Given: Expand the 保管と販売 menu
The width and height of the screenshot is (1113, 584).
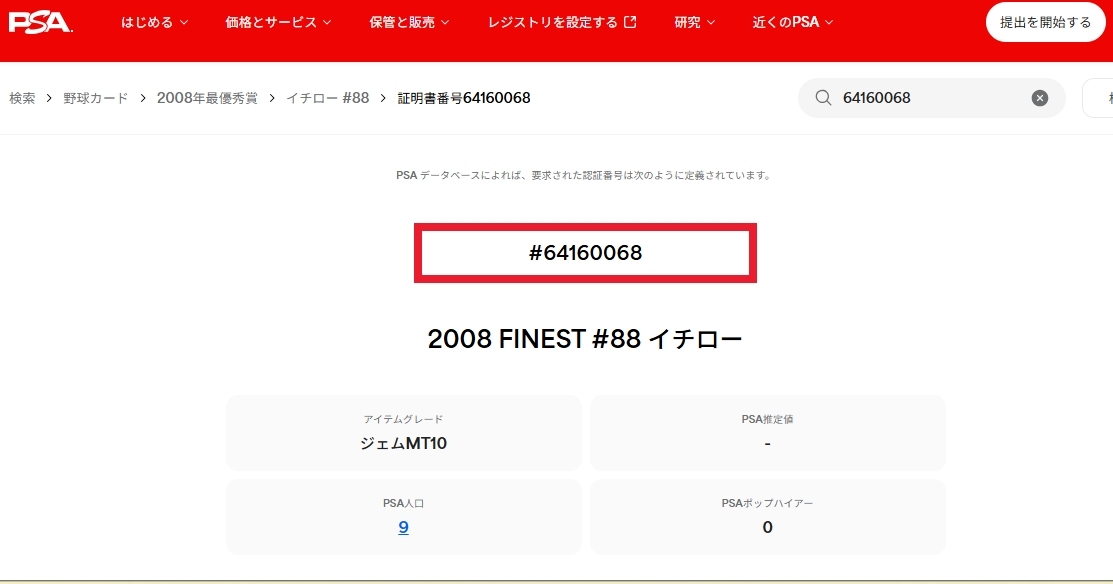Looking at the screenshot, I should (x=409, y=22).
